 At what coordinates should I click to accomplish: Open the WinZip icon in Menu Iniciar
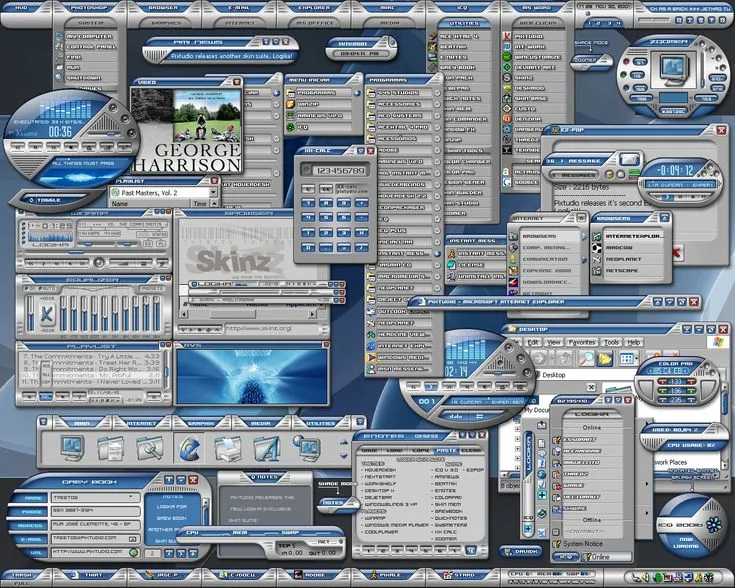tap(291, 104)
